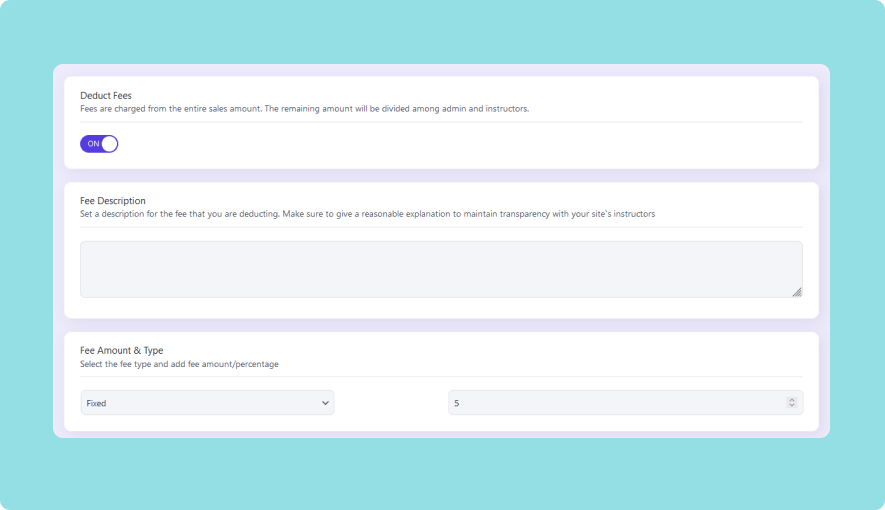Click the white knob of the ON switch
Image resolution: width=885 pixels, height=510 pixels.
[x=110, y=144]
